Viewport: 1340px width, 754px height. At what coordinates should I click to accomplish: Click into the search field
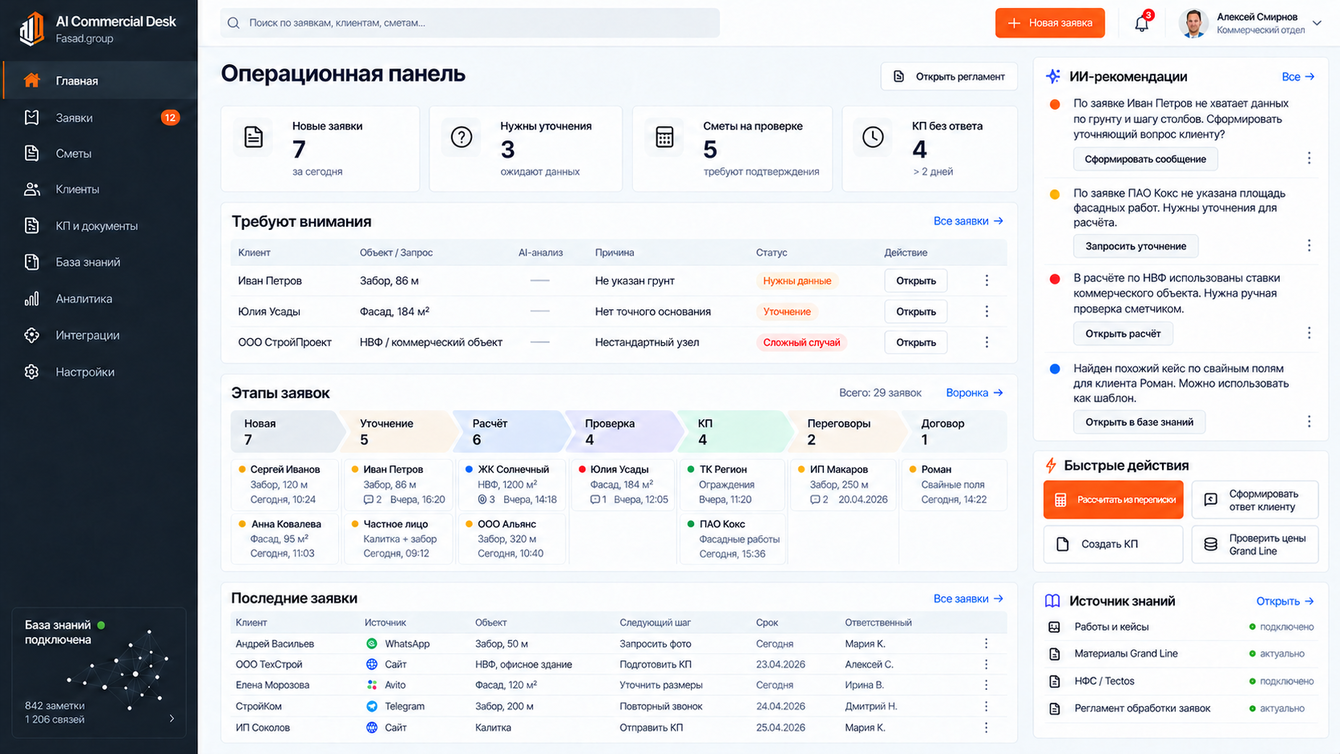tap(470, 23)
